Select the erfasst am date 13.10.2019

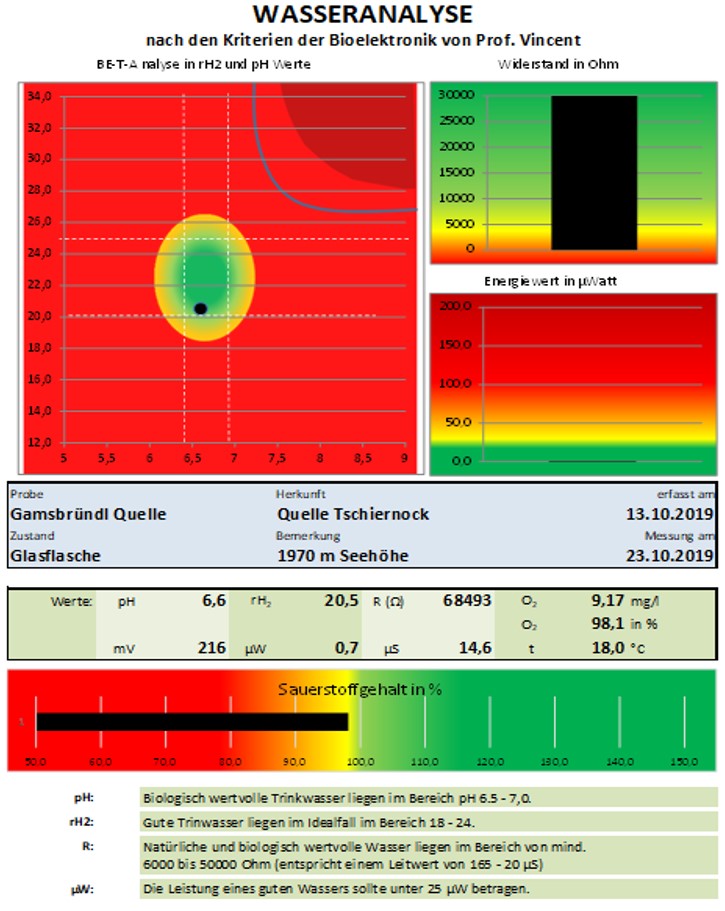(668, 514)
